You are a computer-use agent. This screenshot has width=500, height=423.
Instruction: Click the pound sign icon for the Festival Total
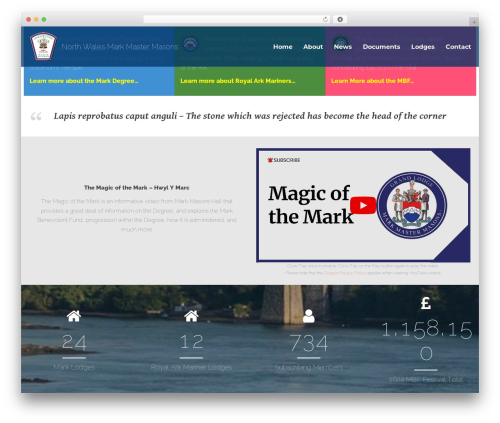[426, 303]
